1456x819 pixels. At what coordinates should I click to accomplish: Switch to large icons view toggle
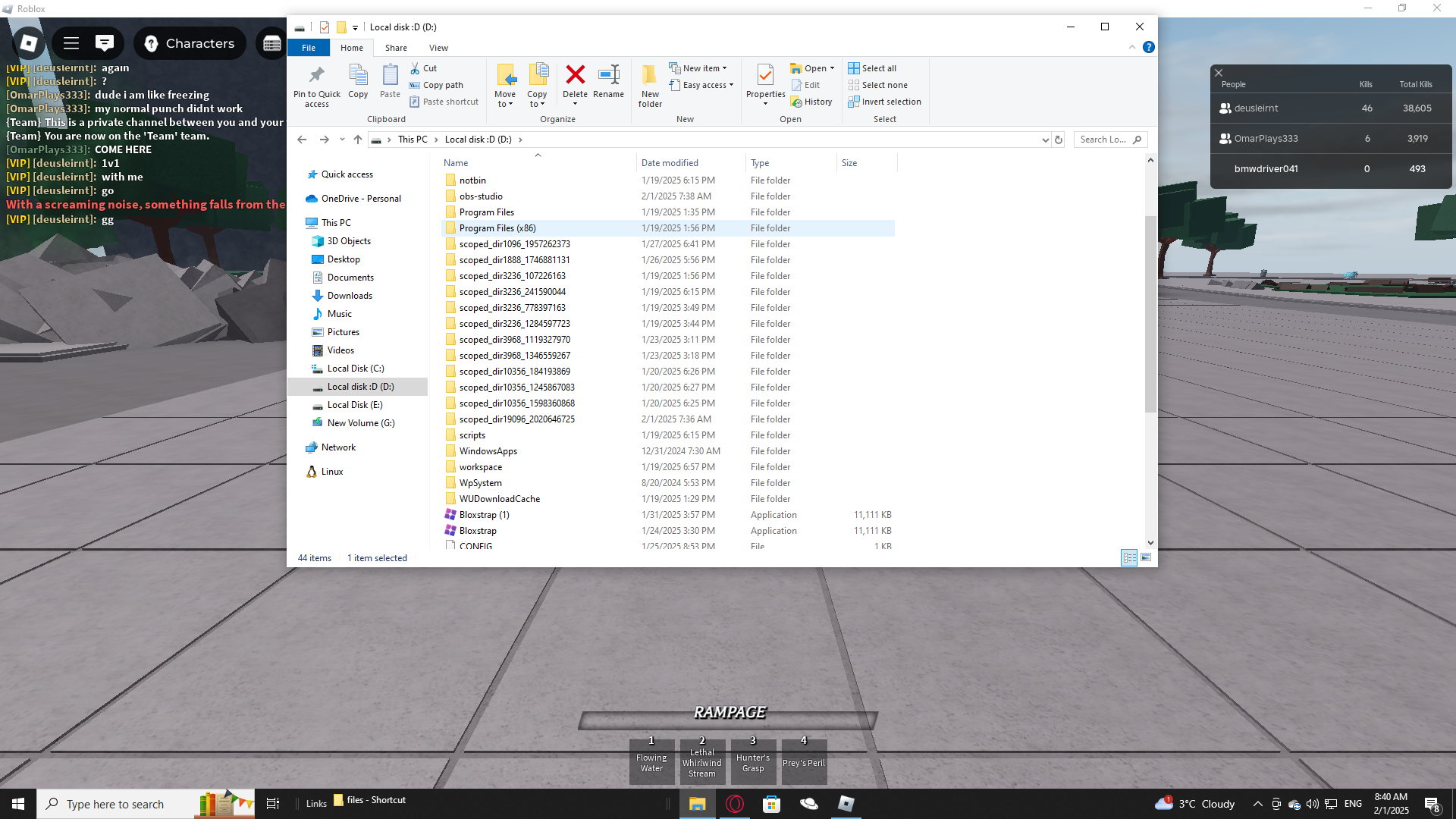point(1146,557)
